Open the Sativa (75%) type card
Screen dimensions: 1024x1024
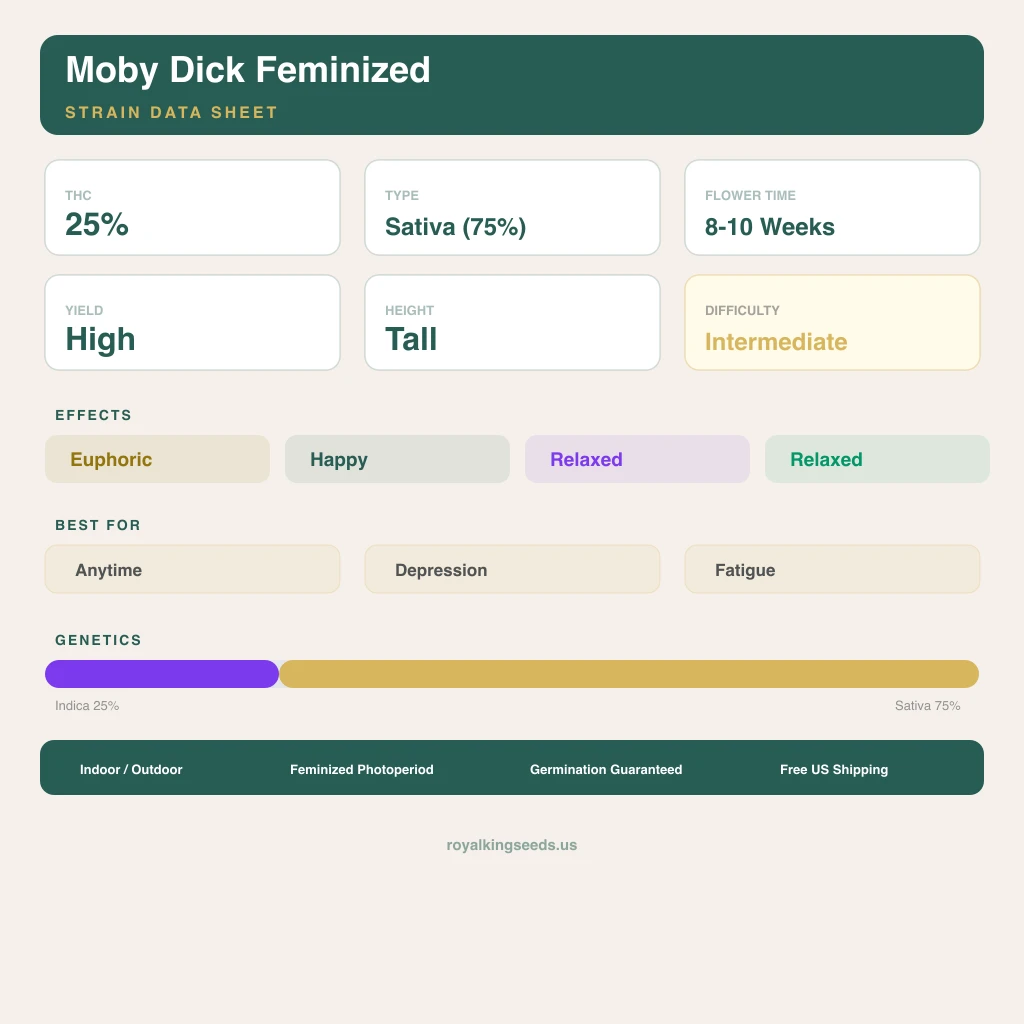512,208
